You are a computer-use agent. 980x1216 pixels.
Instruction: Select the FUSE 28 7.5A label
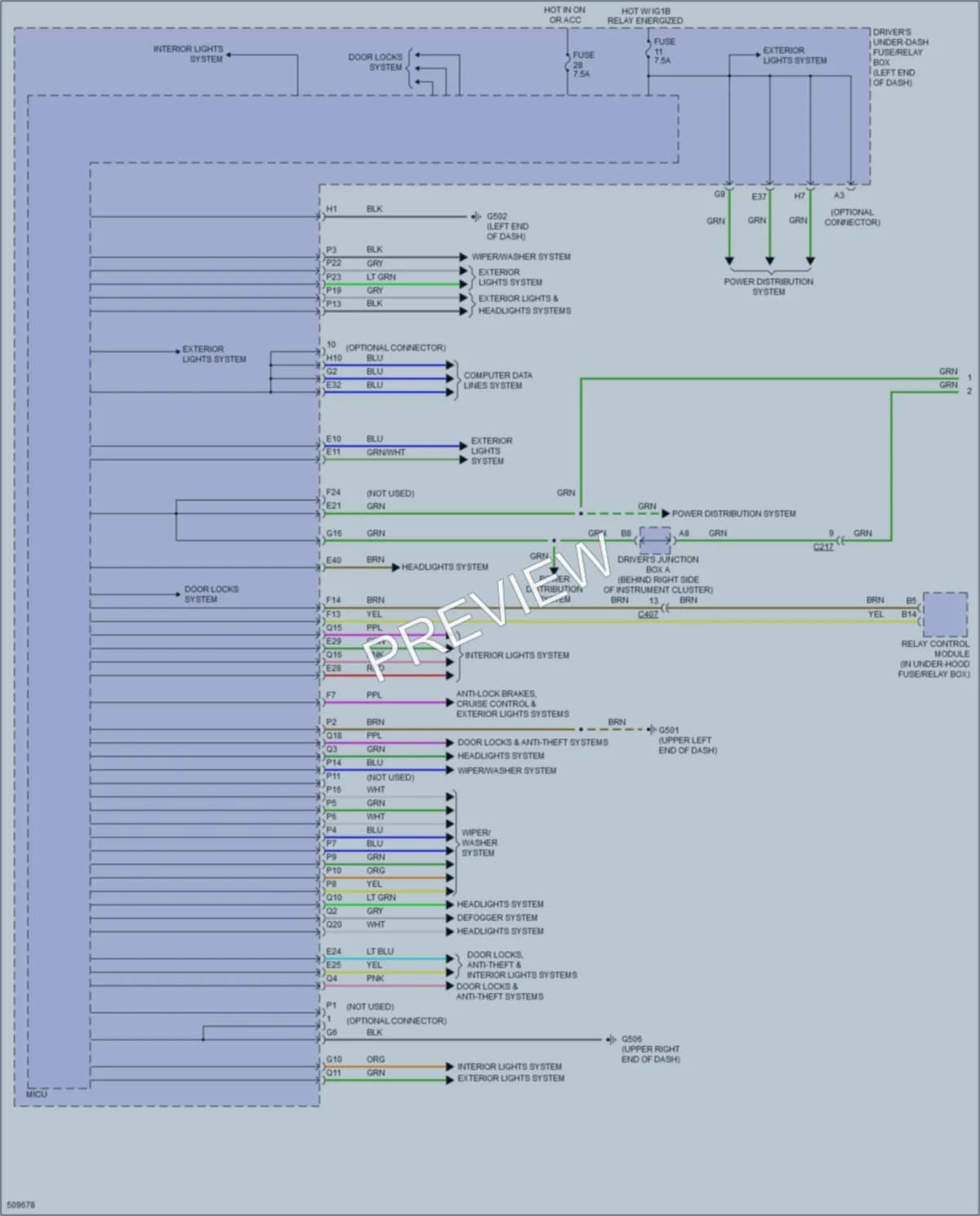coord(583,65)
